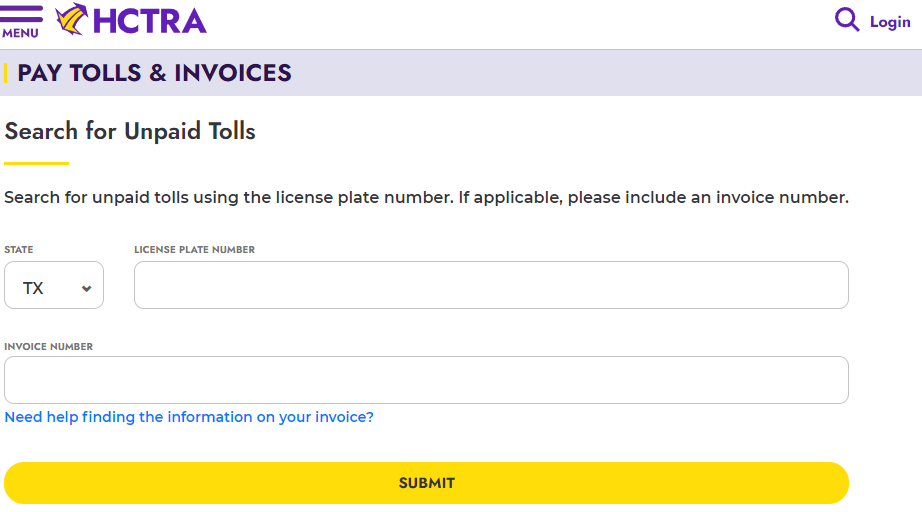Click the yellow underline below the heading

(36, 163)
